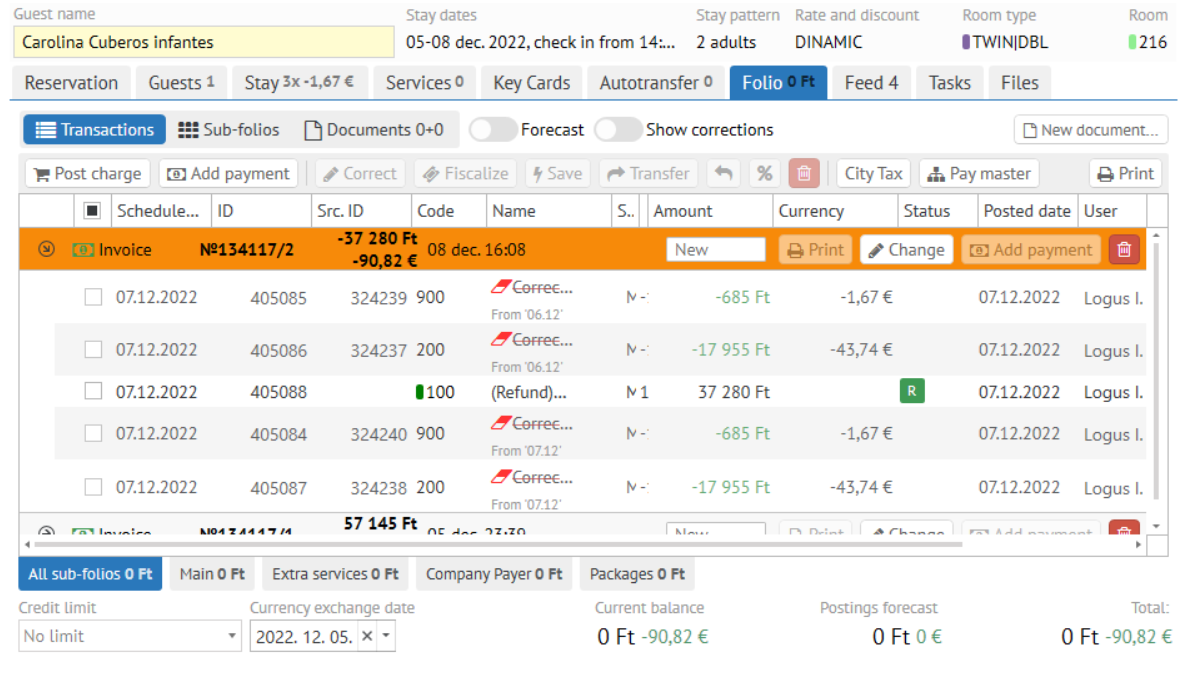Click the Post charge button
Image resolution: width=1189 pixels, height=673 pixels.
click(x=87, y=173)
